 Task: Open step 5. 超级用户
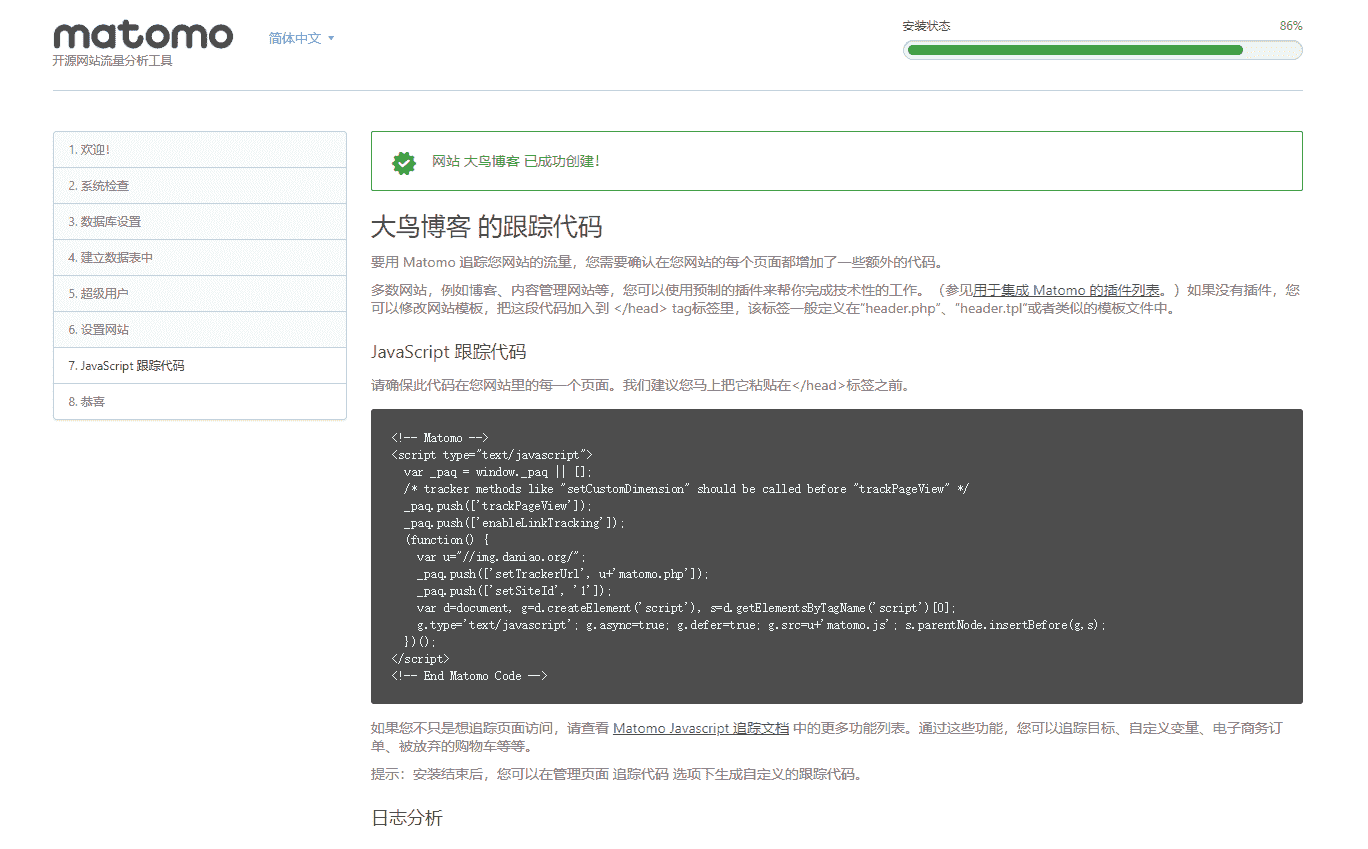click(200, 294)
